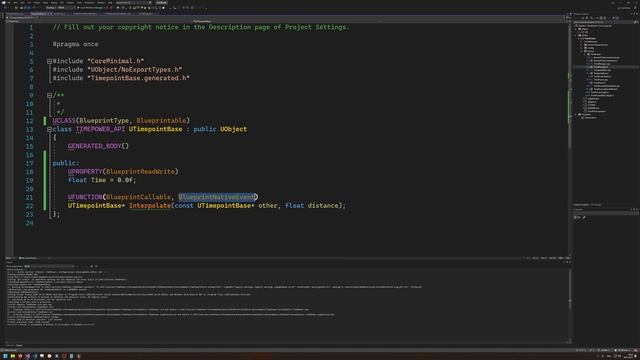Open the File menu
This screenshot has height=360, width=640.
click(x=9, y=2)
